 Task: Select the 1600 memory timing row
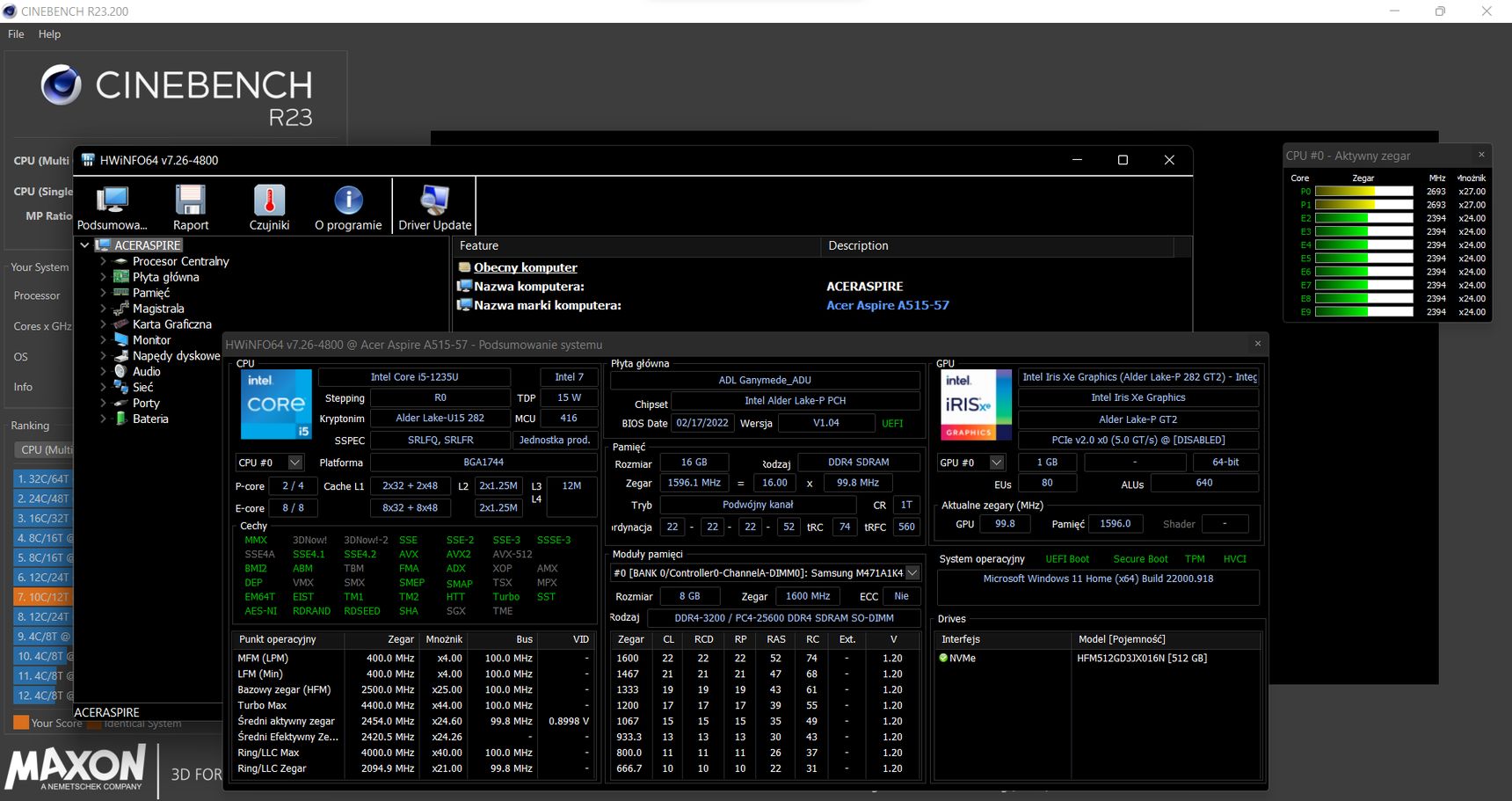(x=765, y=658)
